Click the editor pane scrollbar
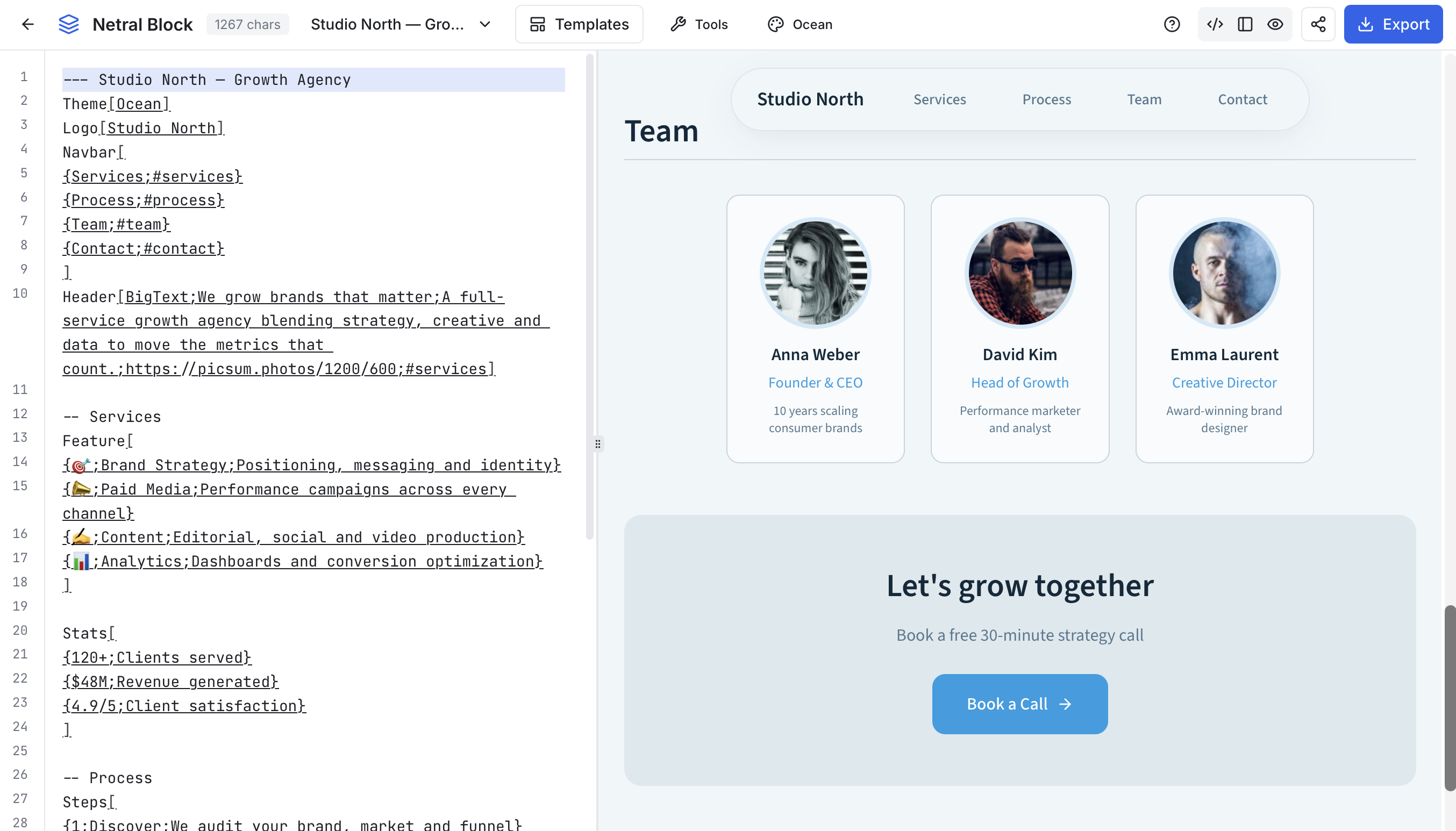Viewport: 1456px width, 831px height. pyautogui.click(x=590, y=297)
